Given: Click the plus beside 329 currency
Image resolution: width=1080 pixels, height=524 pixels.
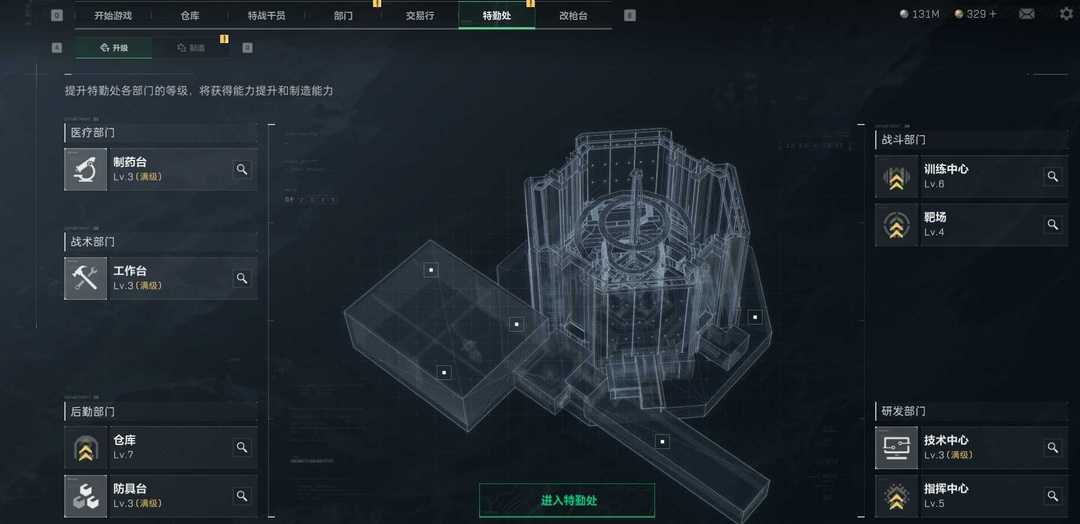Looking at the screenshot, I should coord(993,14).
